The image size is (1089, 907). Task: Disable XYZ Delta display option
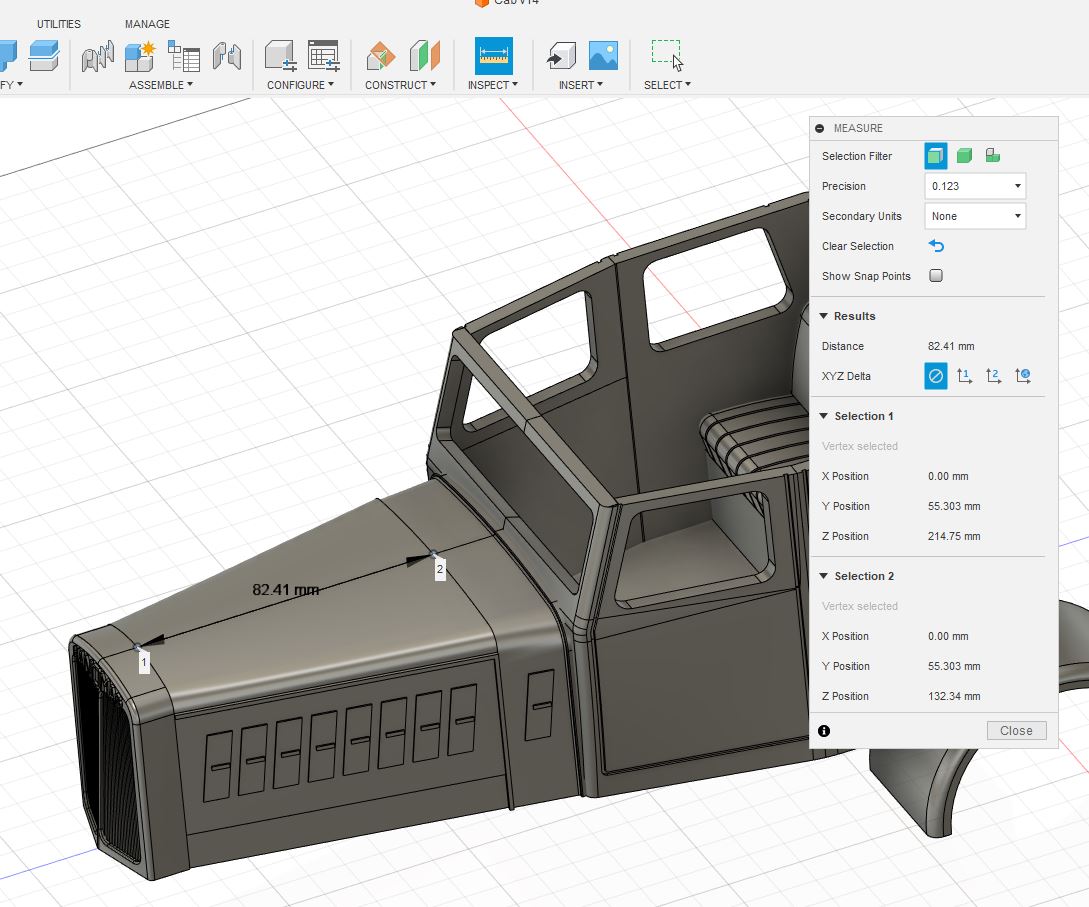tap(936, 376)
